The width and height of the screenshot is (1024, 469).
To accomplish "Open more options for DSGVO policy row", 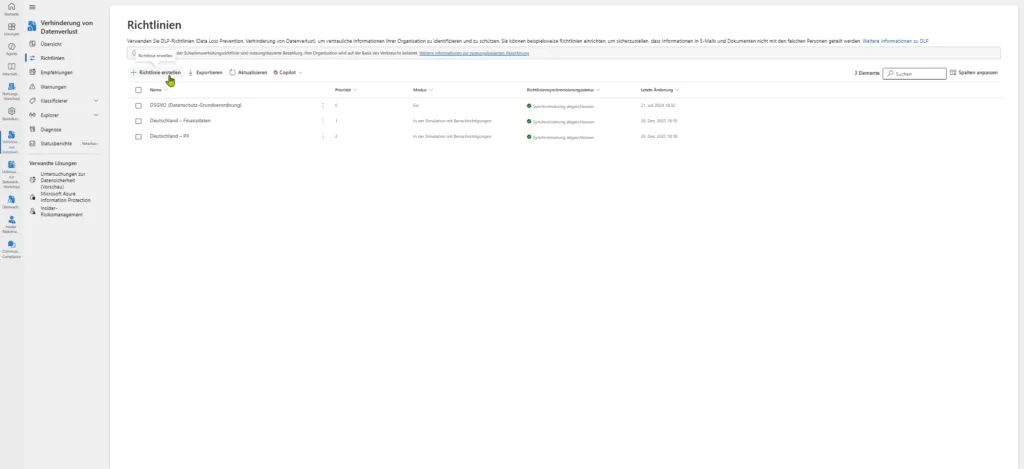I will [322, 105].
